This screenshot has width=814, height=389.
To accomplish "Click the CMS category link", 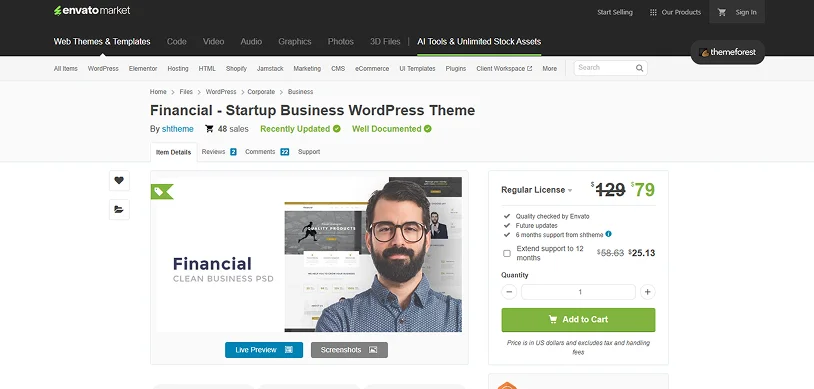I will [338, 69].
